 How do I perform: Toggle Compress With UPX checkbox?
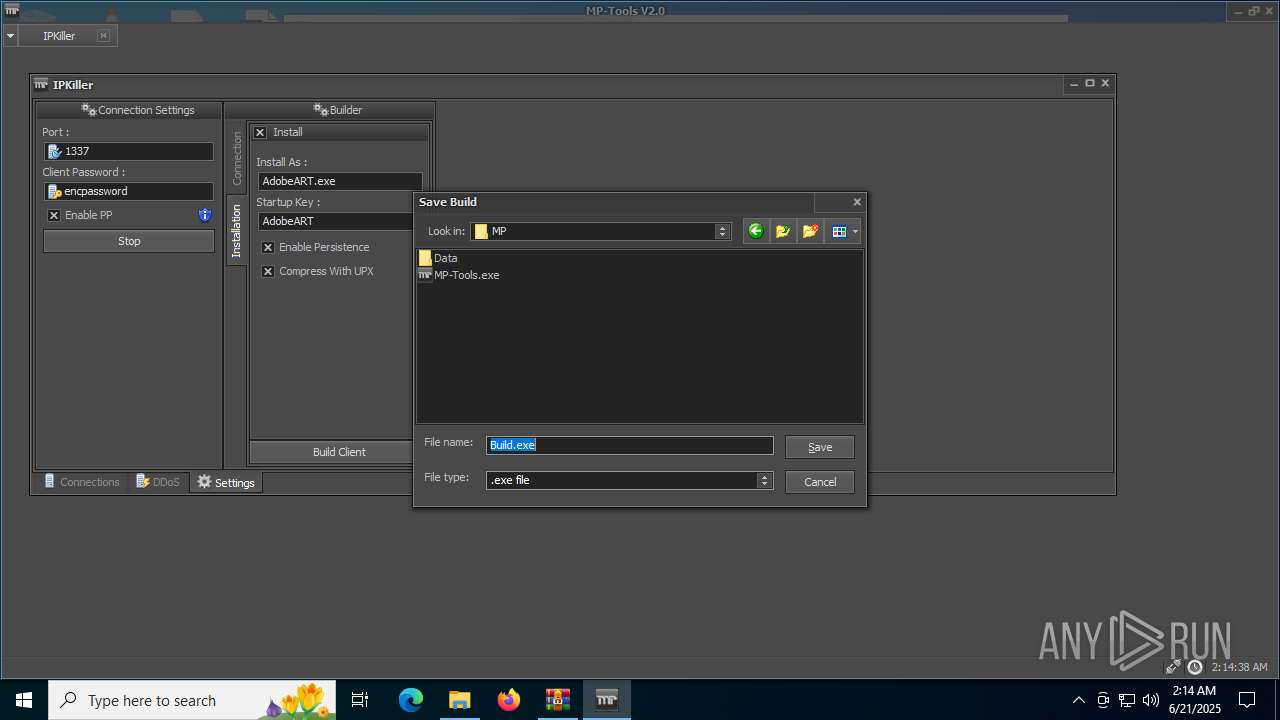click(268, 271)
